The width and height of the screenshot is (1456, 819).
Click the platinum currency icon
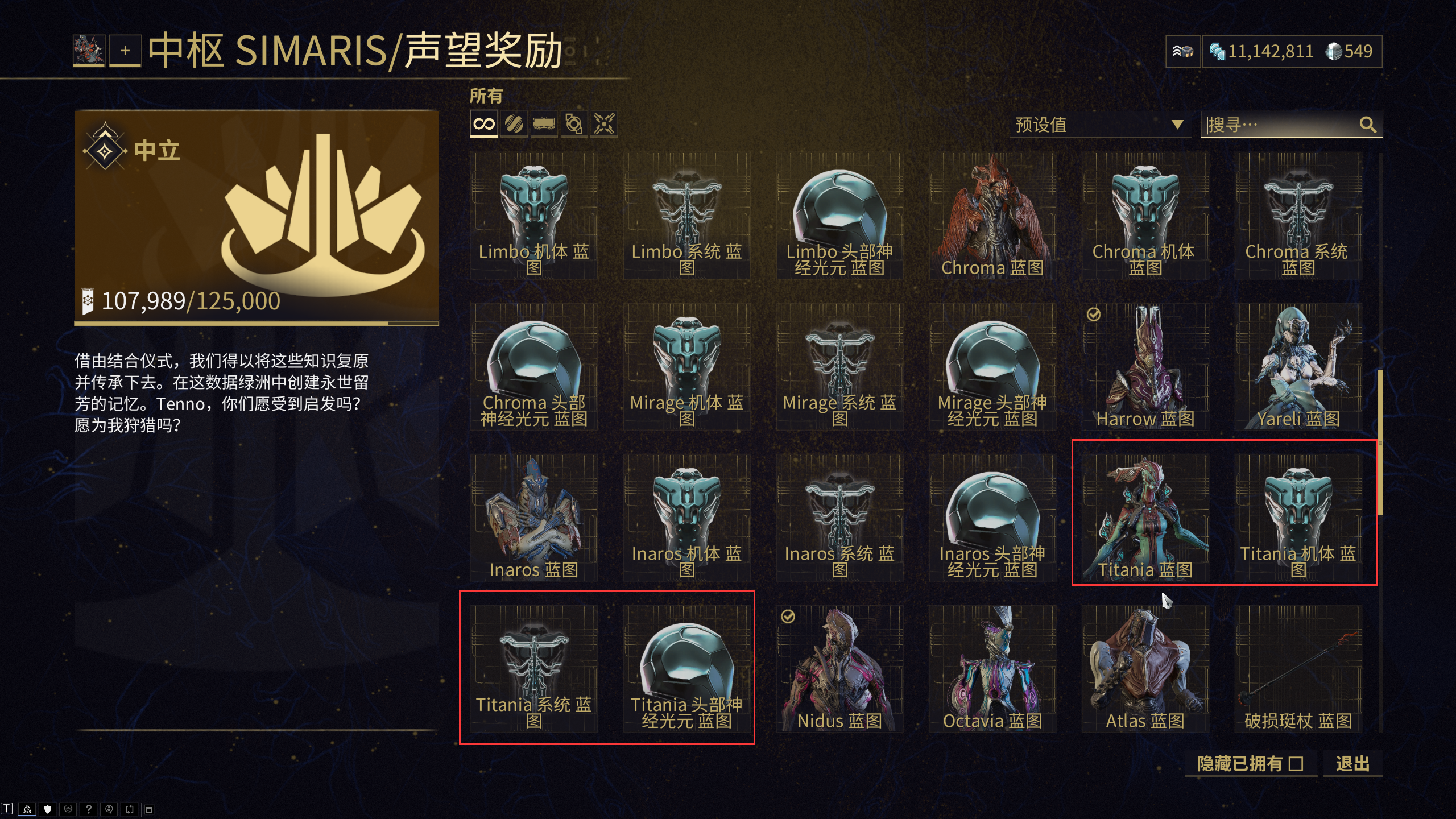pyautogui.click(x=1334, y=51)
